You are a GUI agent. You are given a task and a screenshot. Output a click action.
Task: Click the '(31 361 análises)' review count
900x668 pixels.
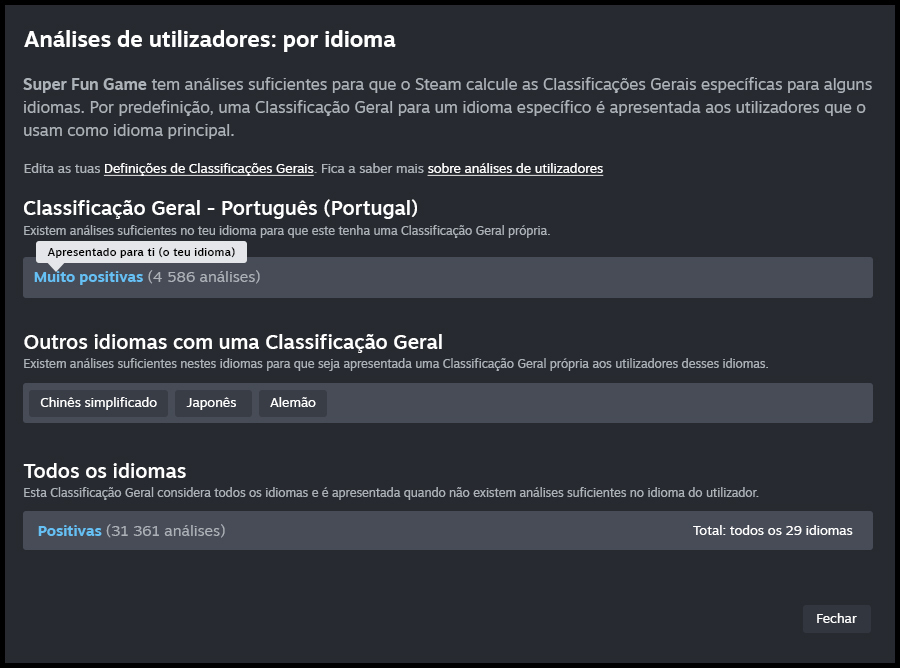pyautogui.click(x=165, y=531)
